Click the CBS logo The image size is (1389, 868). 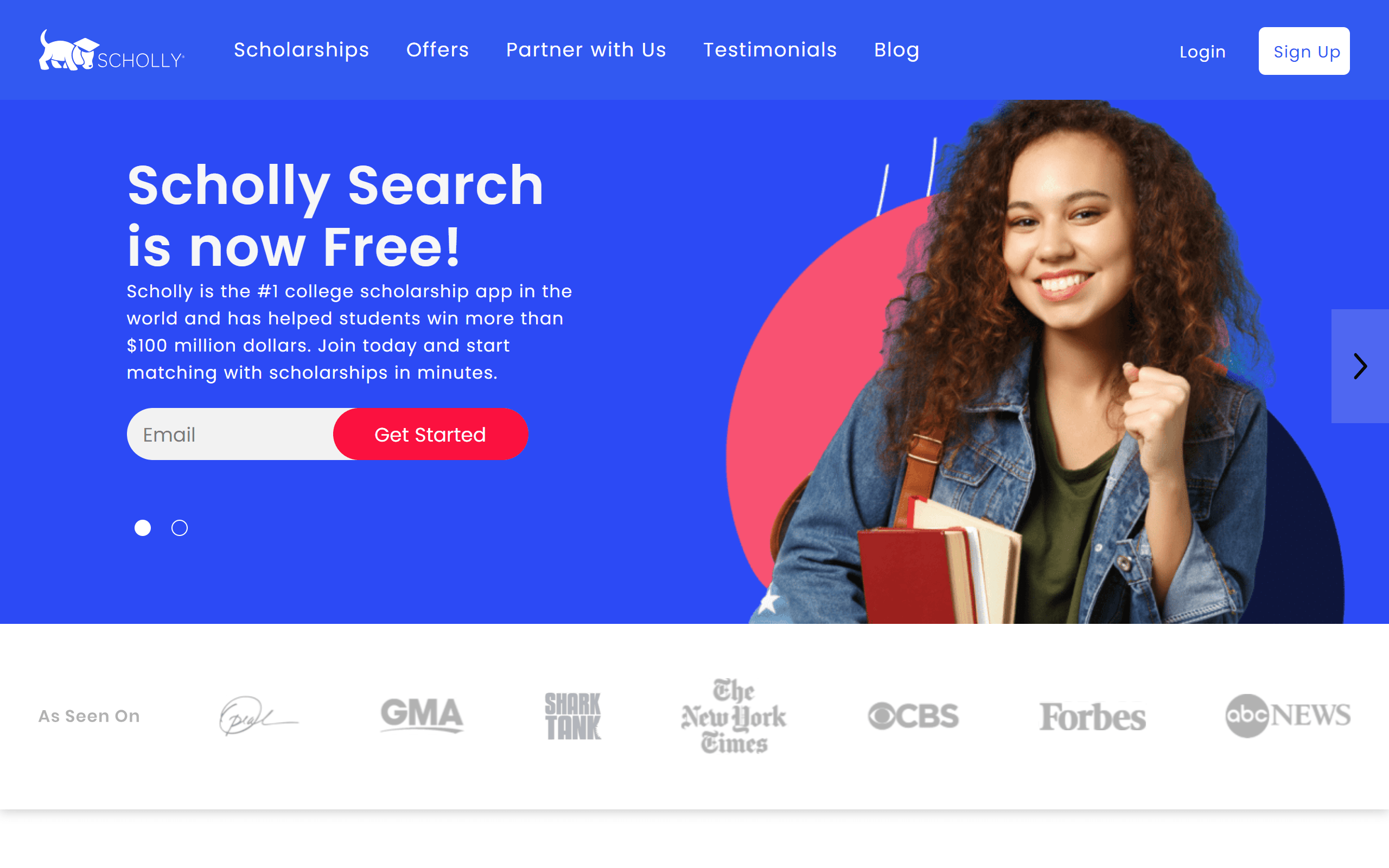click(x=913, y=716)
